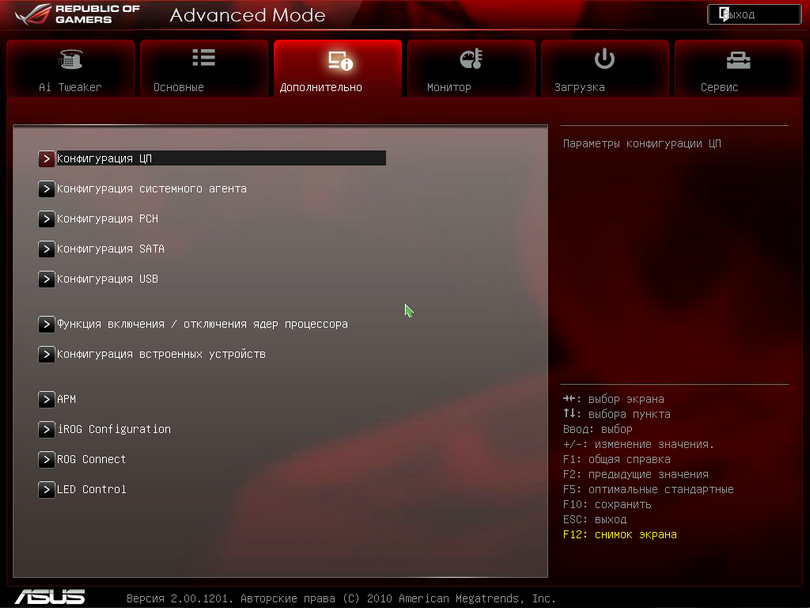This screenshot has height=608, width=810.
Task: Switch to the Монитор tab label
Action: pos(449,87)
